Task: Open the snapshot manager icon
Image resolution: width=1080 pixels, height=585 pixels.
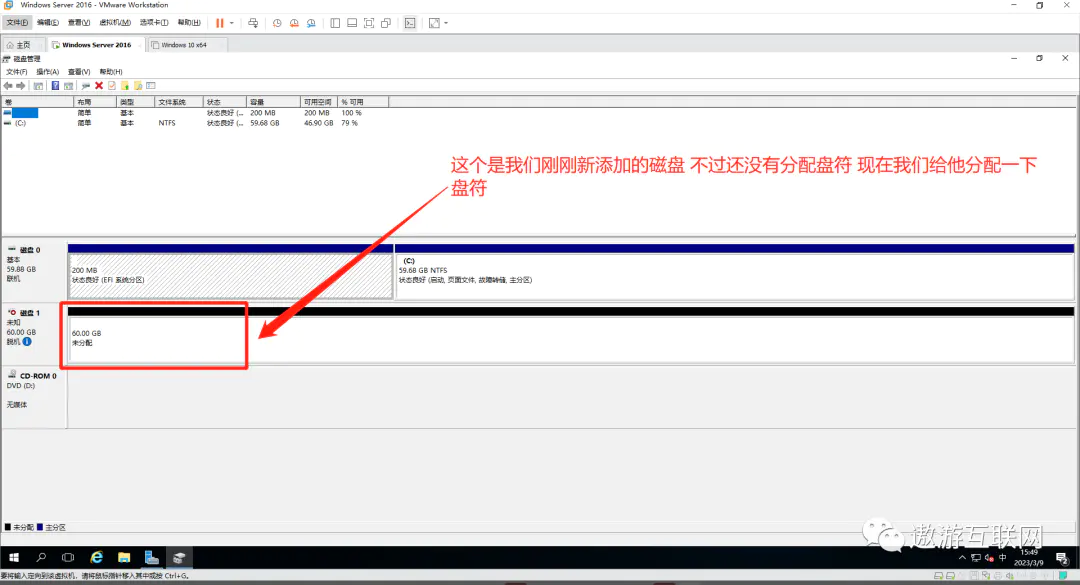Action: [x=311, y=23]
